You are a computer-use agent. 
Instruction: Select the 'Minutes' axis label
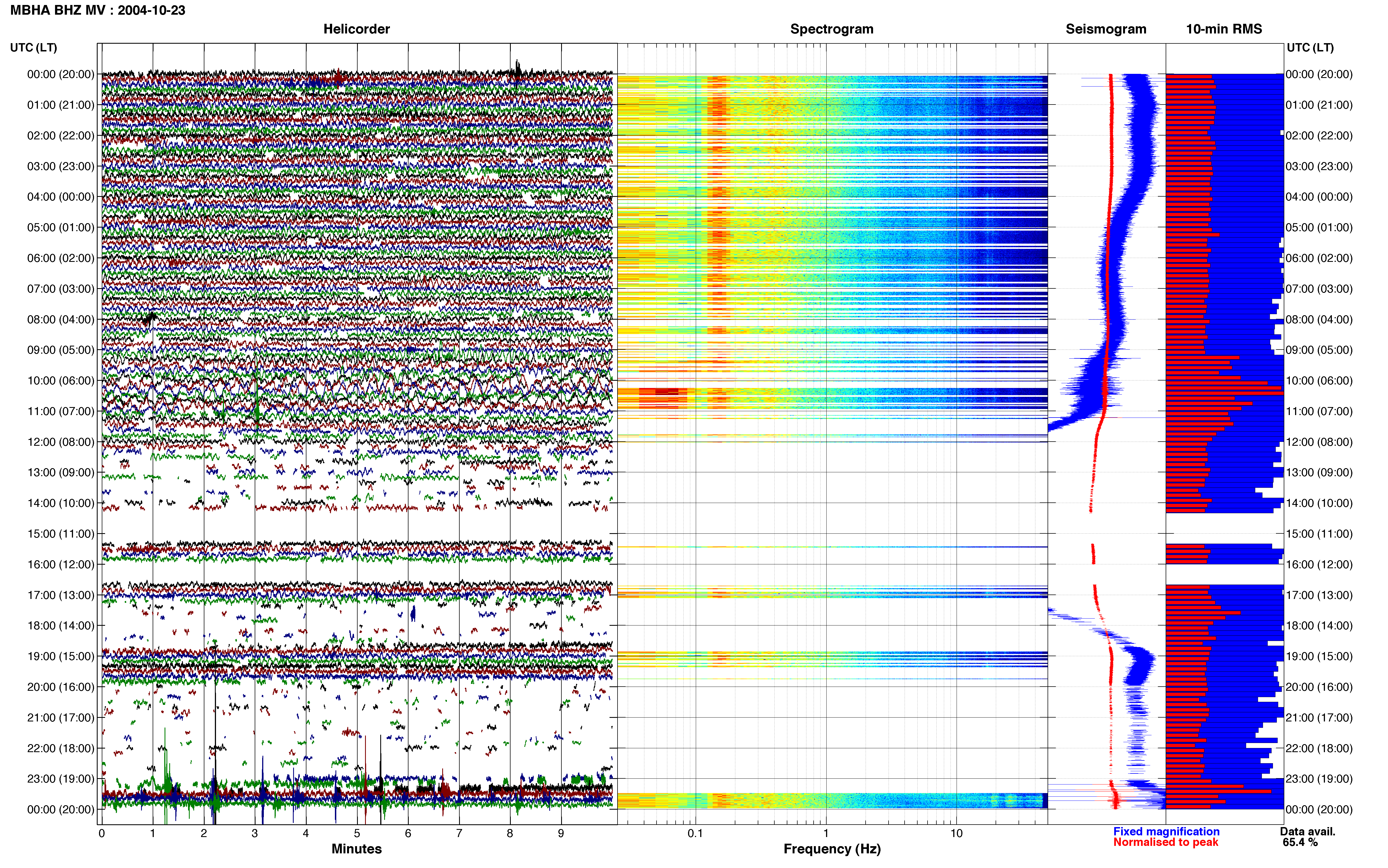(356, 848)
